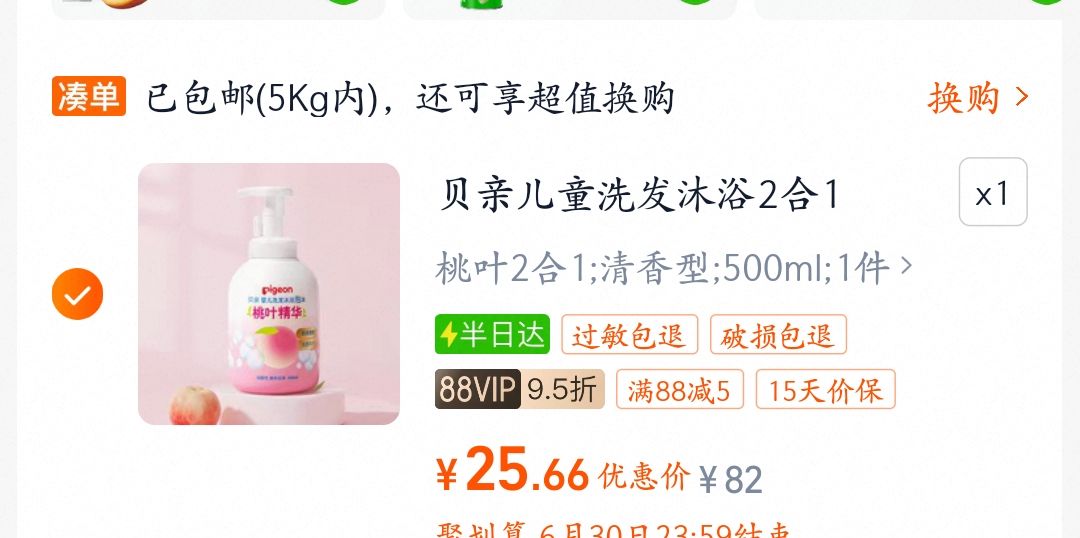1080x538 pixels.
Task: Tap the 88VIP badge
Action: tap(477, 389)
